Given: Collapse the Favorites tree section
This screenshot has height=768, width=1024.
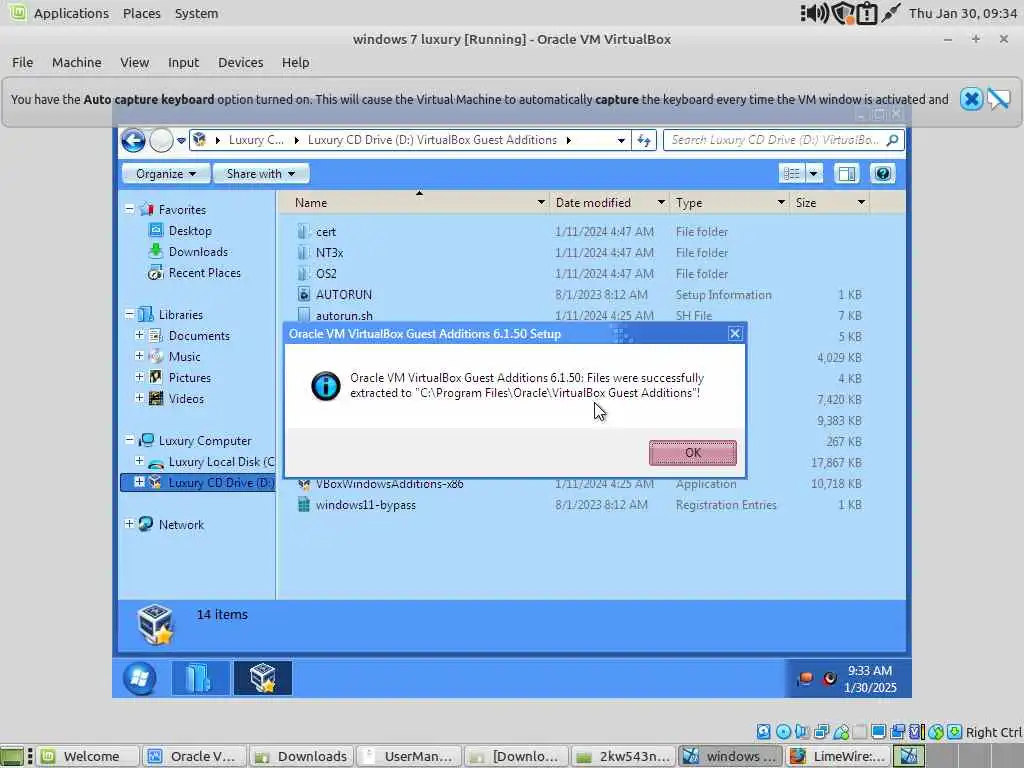Looking at the screenshot, I should [x=129, y=209].
